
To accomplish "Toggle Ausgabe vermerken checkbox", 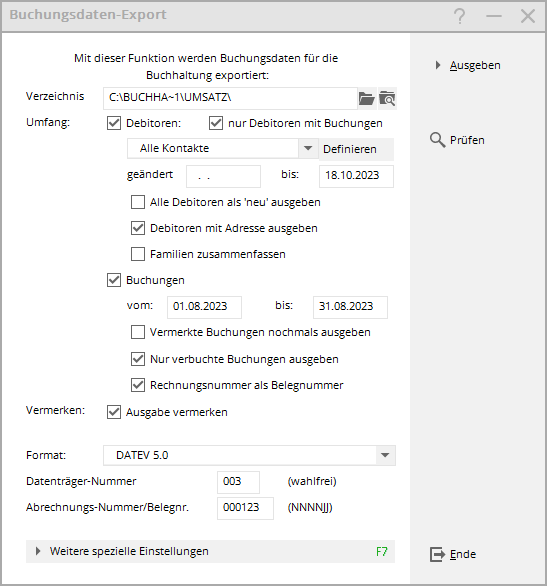I will 114,412.
